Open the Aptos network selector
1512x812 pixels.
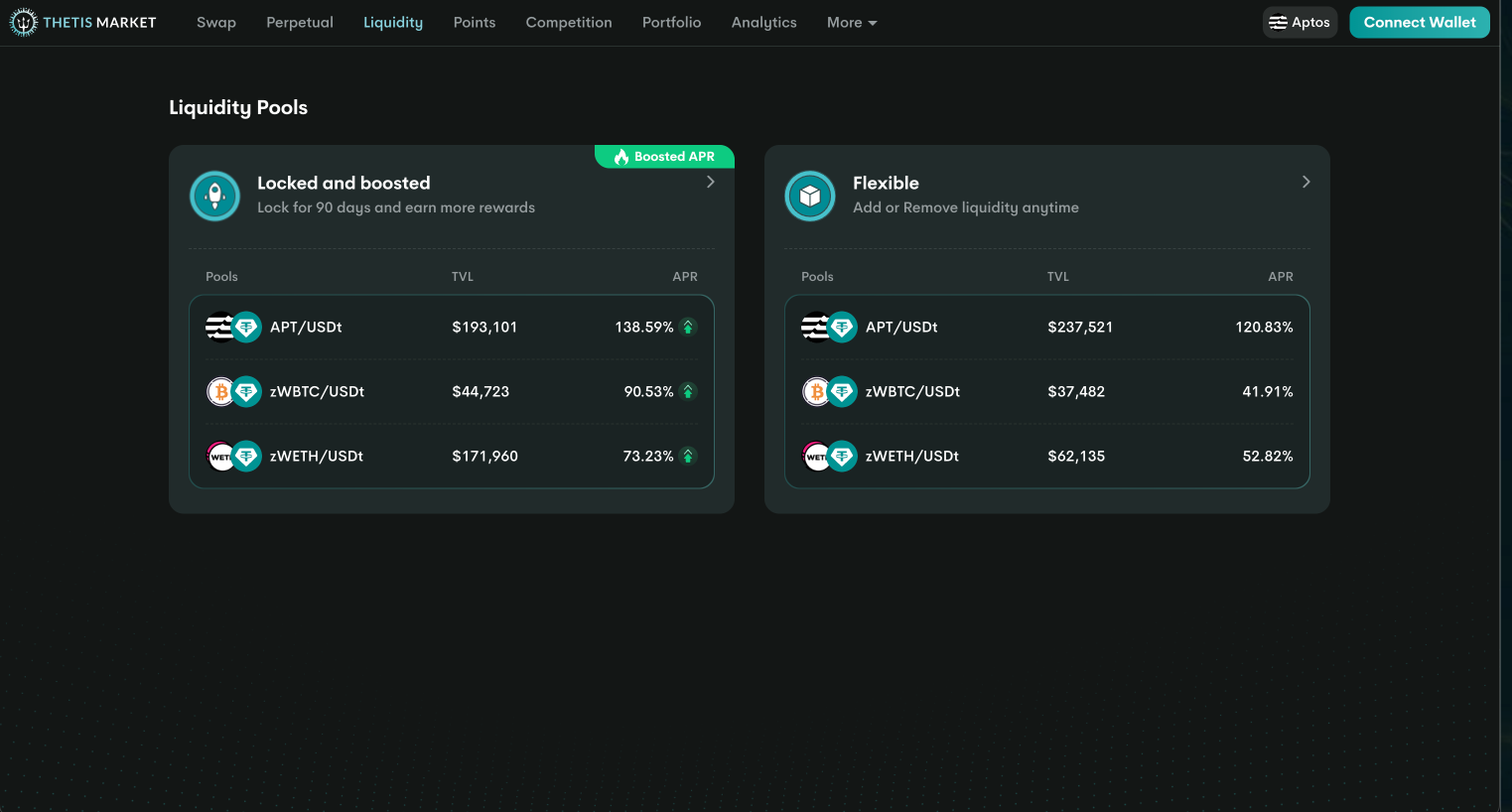pyautogui.click(x=1300, y=23)
